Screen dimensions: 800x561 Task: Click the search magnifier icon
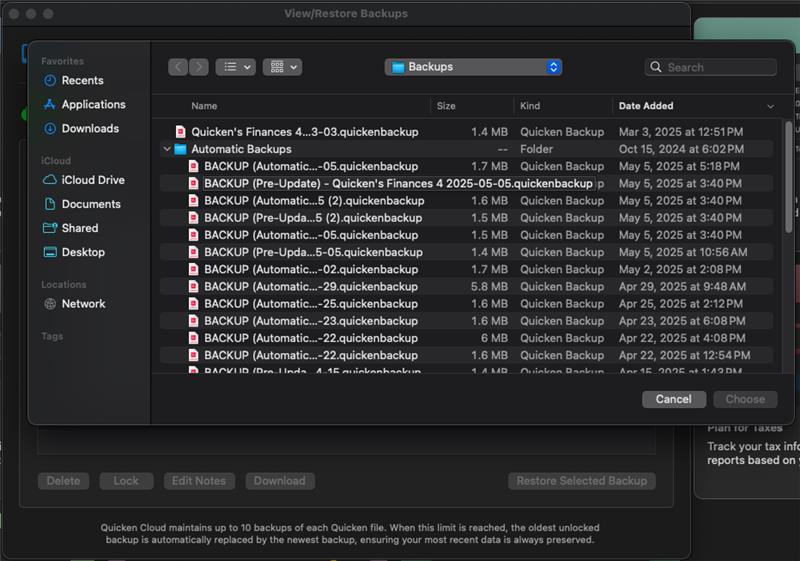point(656,67)
